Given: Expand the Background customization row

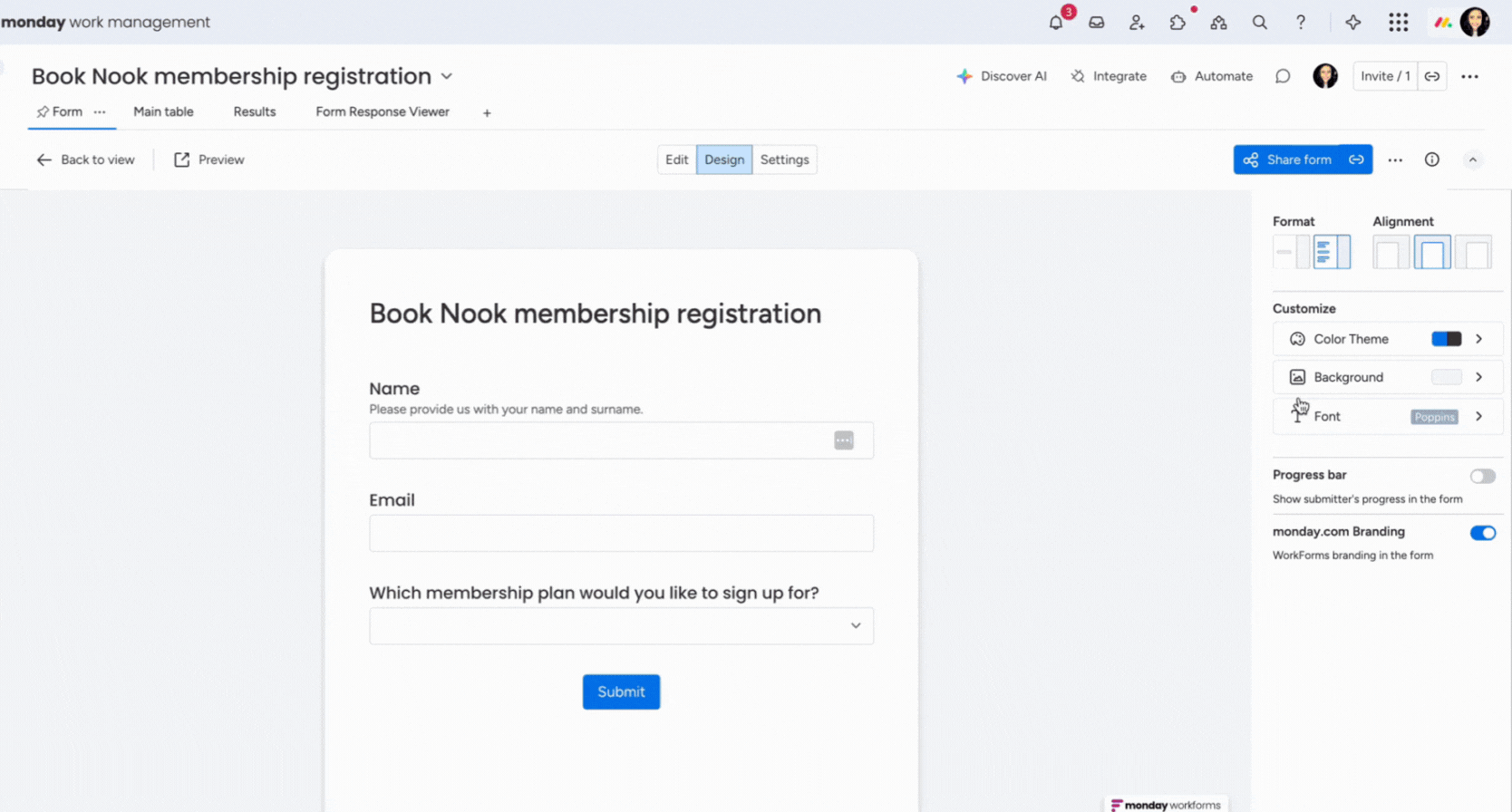Looking at the screenshot, I should click(x=1388, y=377).
